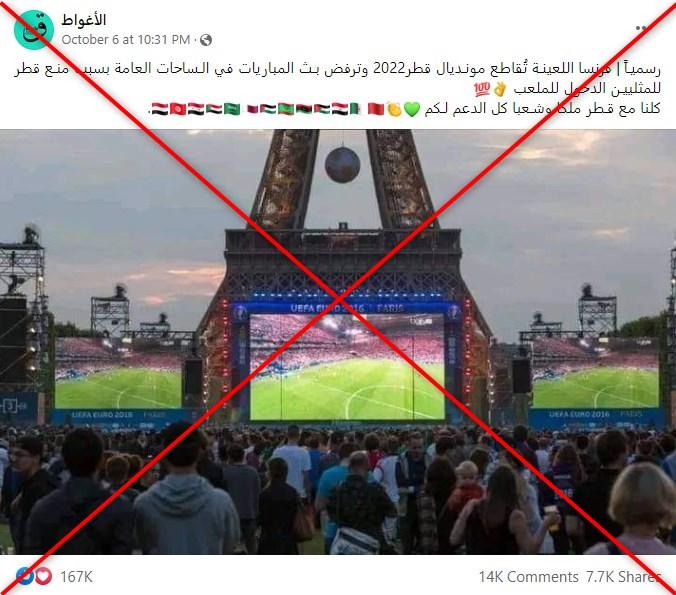676x595 pixels.
Task: Click the clapping hands emoji in caption
Action: tap(394, 110)
